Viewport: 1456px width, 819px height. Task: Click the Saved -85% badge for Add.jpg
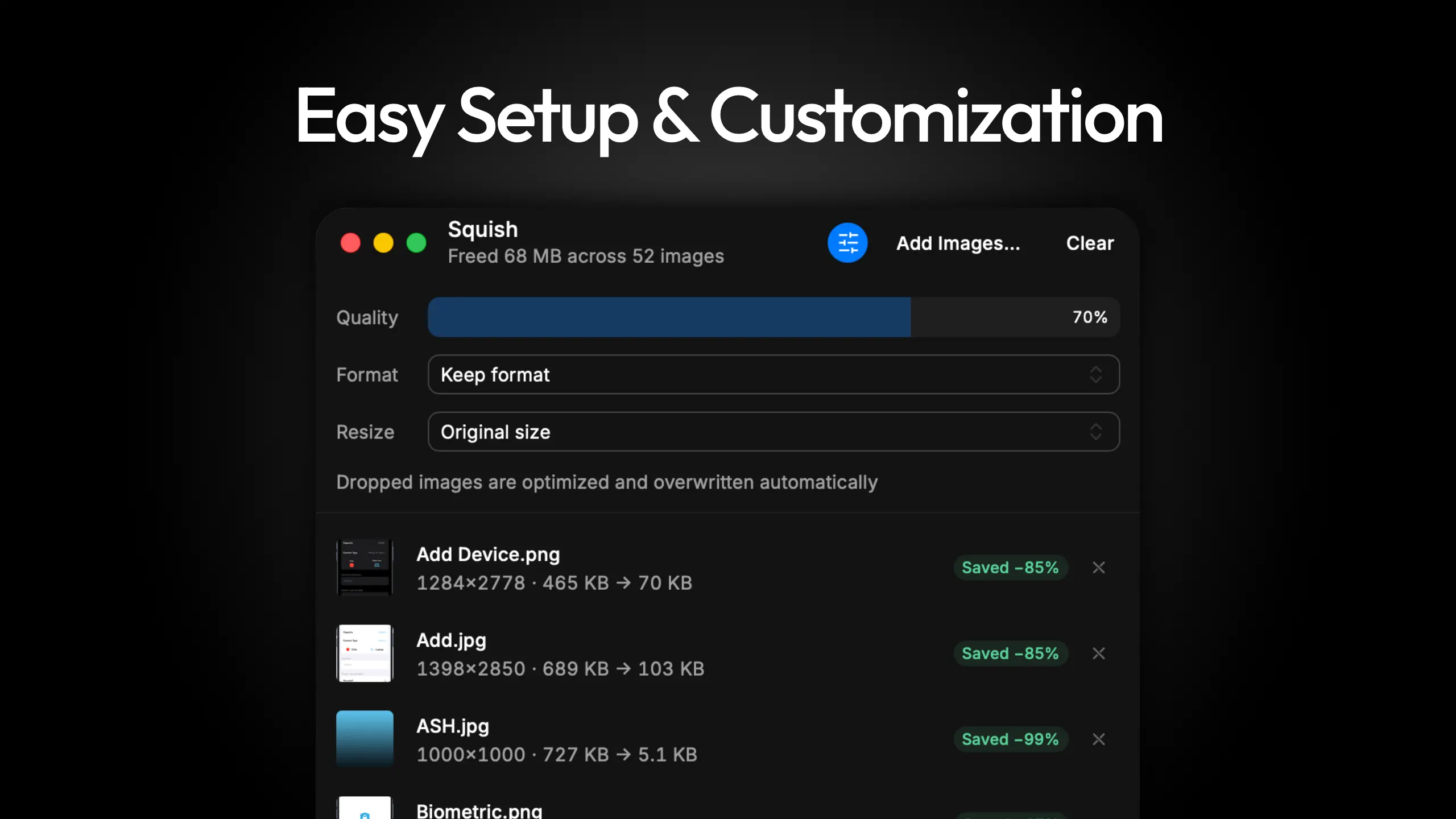click(1011, 653)
